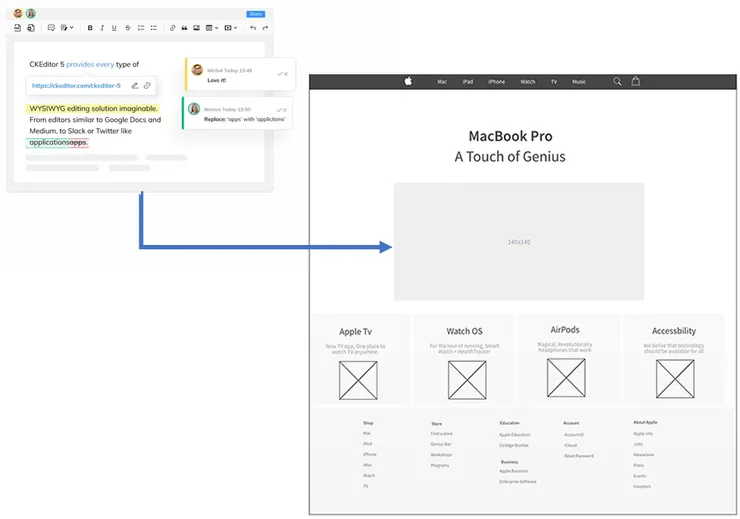Click the Apple Tv card image placeholder
Screen dimensions: 740x519
click(x=358, y=380)
